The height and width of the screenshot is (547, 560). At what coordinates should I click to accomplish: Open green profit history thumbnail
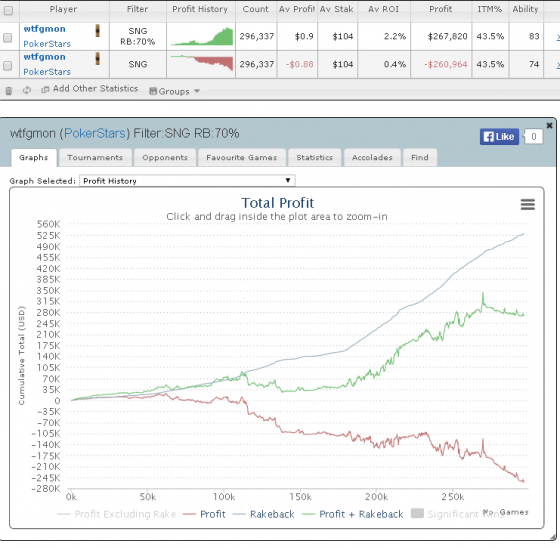(x=202, y=36)
